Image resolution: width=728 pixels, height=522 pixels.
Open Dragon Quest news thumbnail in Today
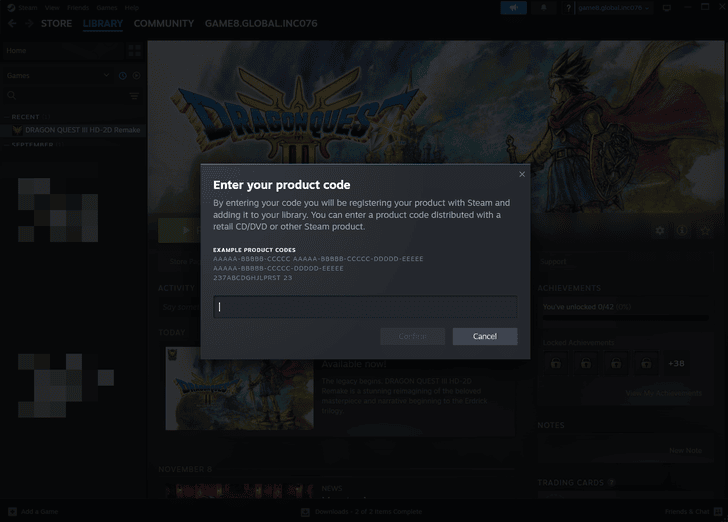click(240, 388)
